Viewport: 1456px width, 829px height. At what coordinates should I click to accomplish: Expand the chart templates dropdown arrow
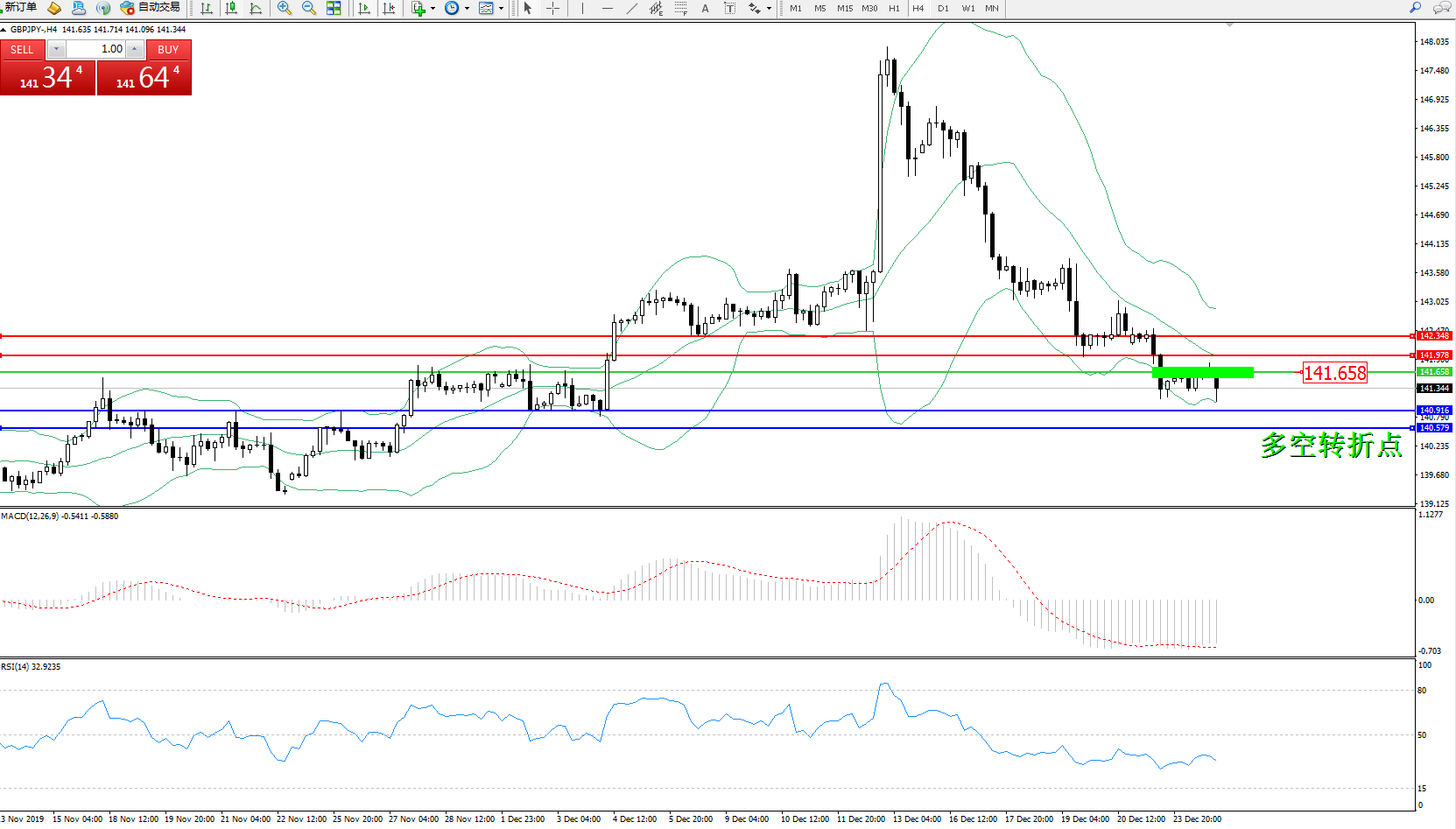click(501, 9)
